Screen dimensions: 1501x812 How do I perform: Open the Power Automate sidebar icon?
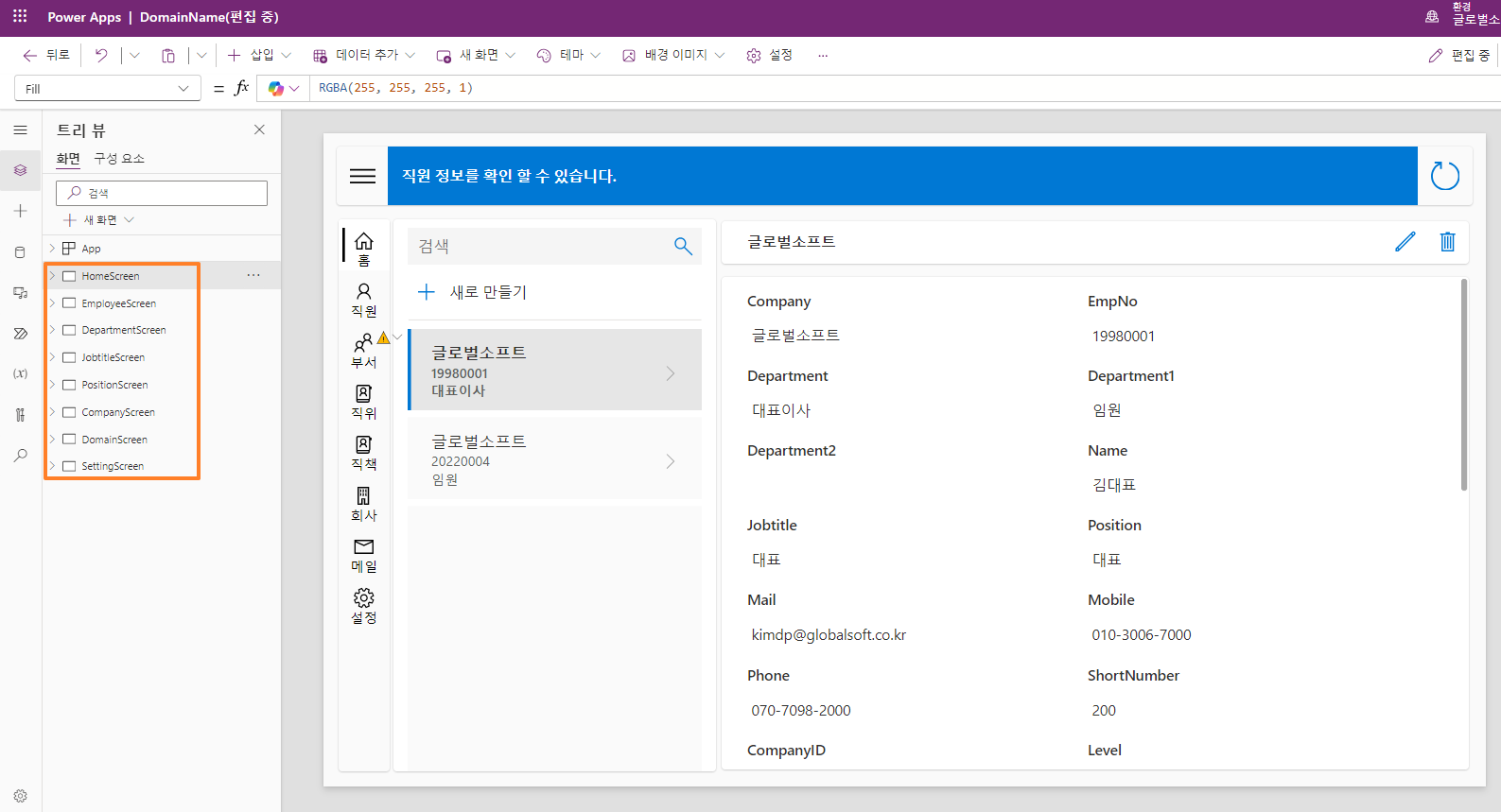click(x=21, y=334)
